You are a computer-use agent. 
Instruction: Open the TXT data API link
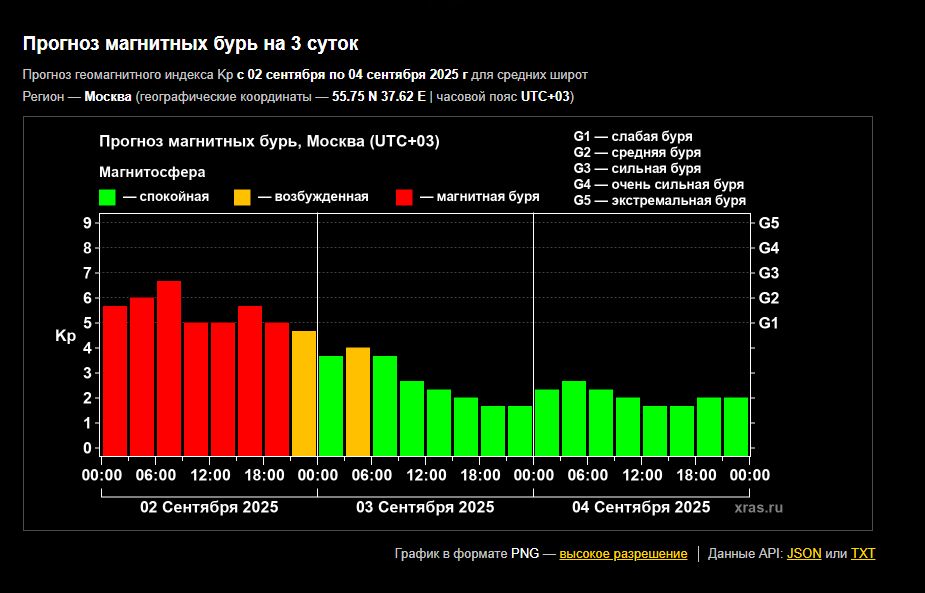pyautogui.click(x=862, y=553)
